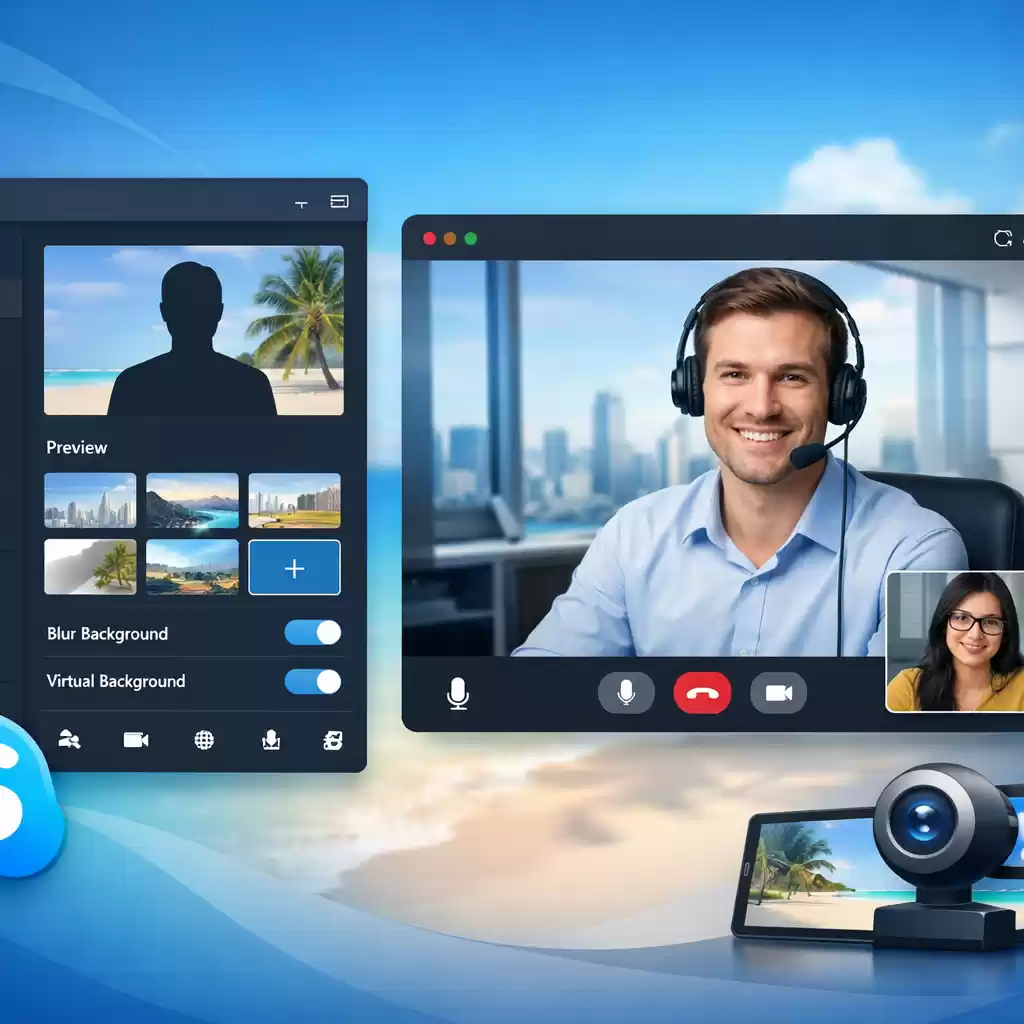Open the globe network icon in the panel toolbar
Image resolution: width=1024 pixels, height=1024 pixels.
[x=203, y=741]
